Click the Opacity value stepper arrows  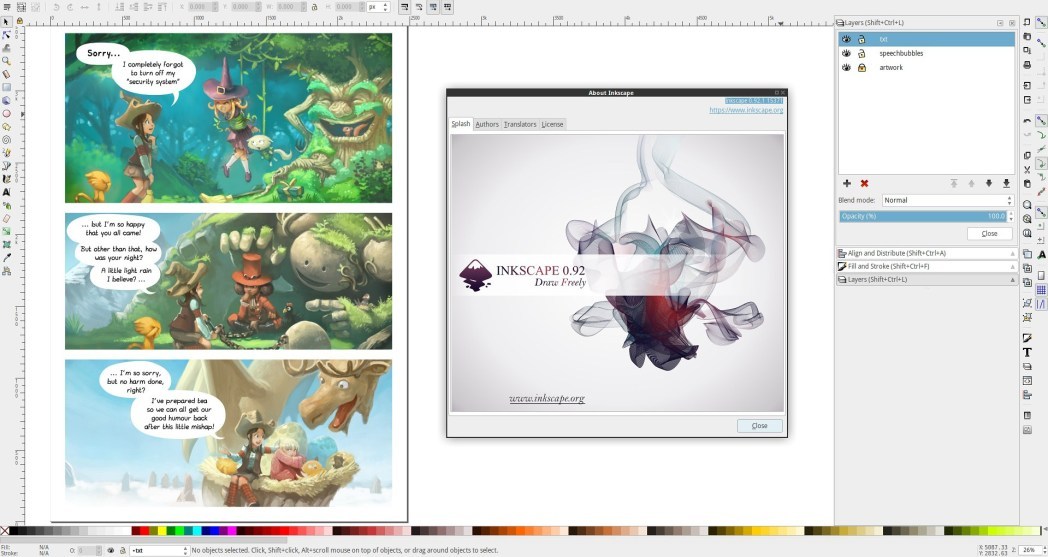tap(1010, 216)
